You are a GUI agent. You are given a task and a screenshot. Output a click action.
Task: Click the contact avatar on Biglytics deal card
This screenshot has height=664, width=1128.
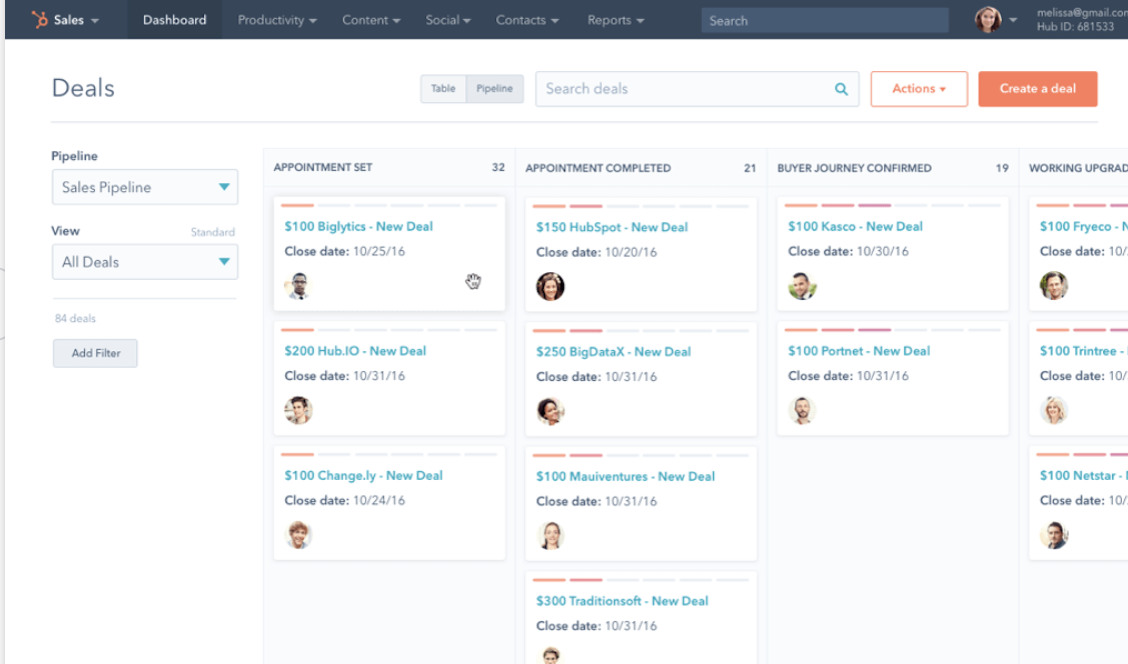[x=299, y=285]
